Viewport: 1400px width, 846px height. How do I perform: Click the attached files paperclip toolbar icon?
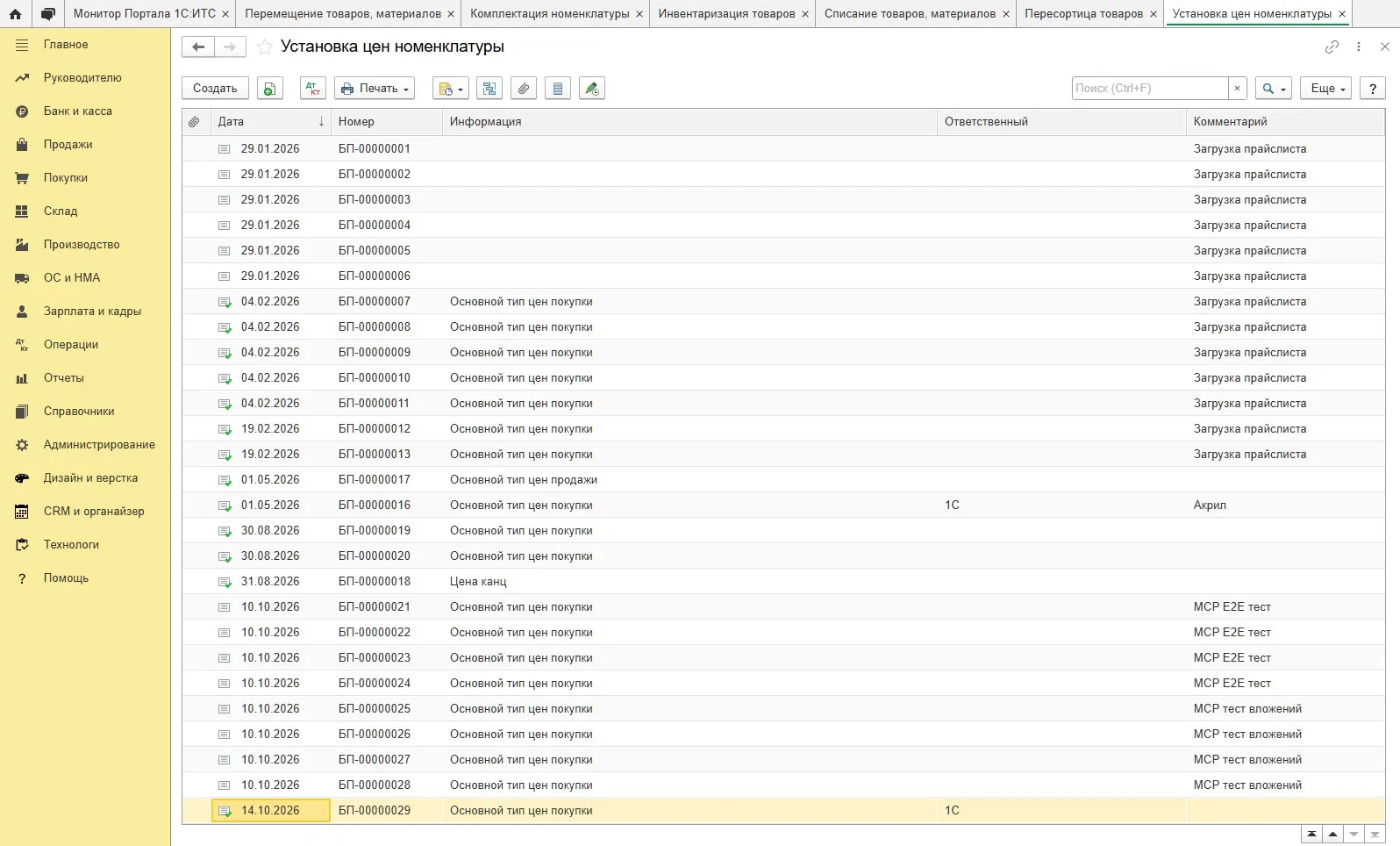tap(524, 89)
